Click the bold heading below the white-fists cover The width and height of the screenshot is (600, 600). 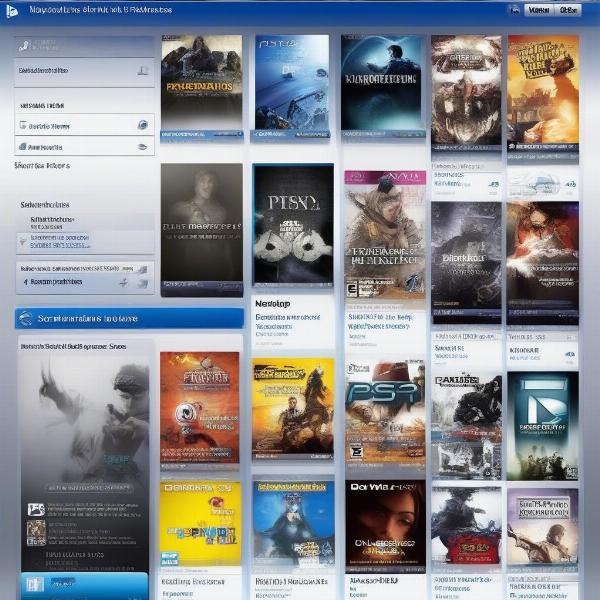pos(272,304)
